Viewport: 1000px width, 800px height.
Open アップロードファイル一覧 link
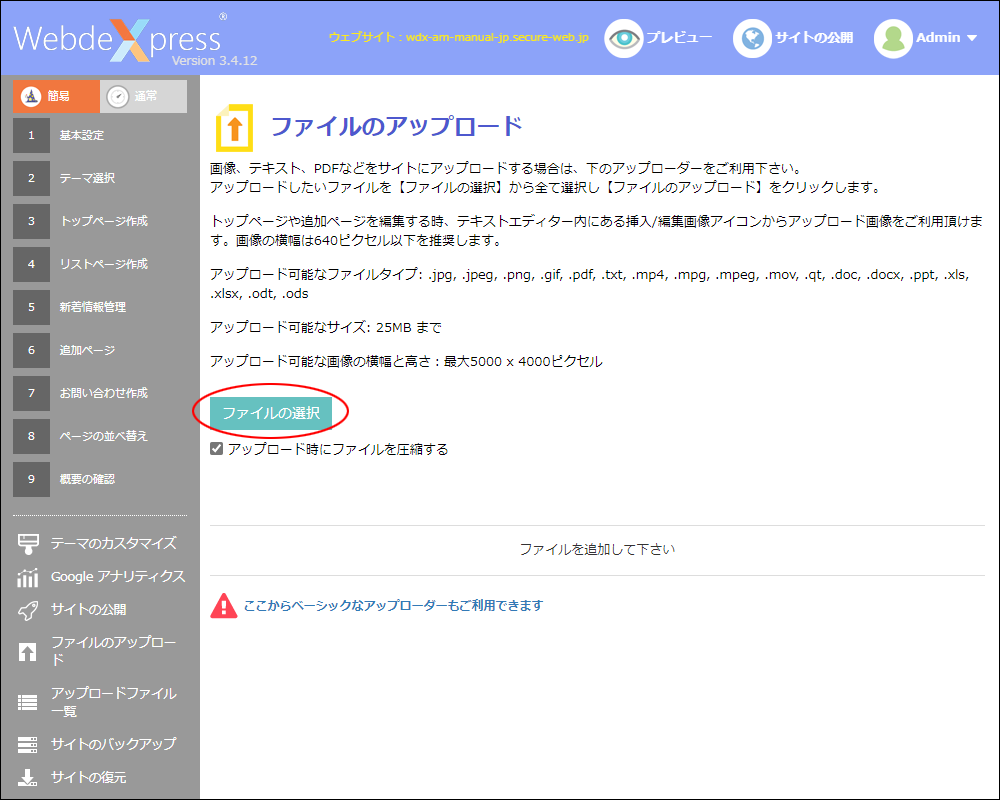pyautogui.click(x=114, y=702)
